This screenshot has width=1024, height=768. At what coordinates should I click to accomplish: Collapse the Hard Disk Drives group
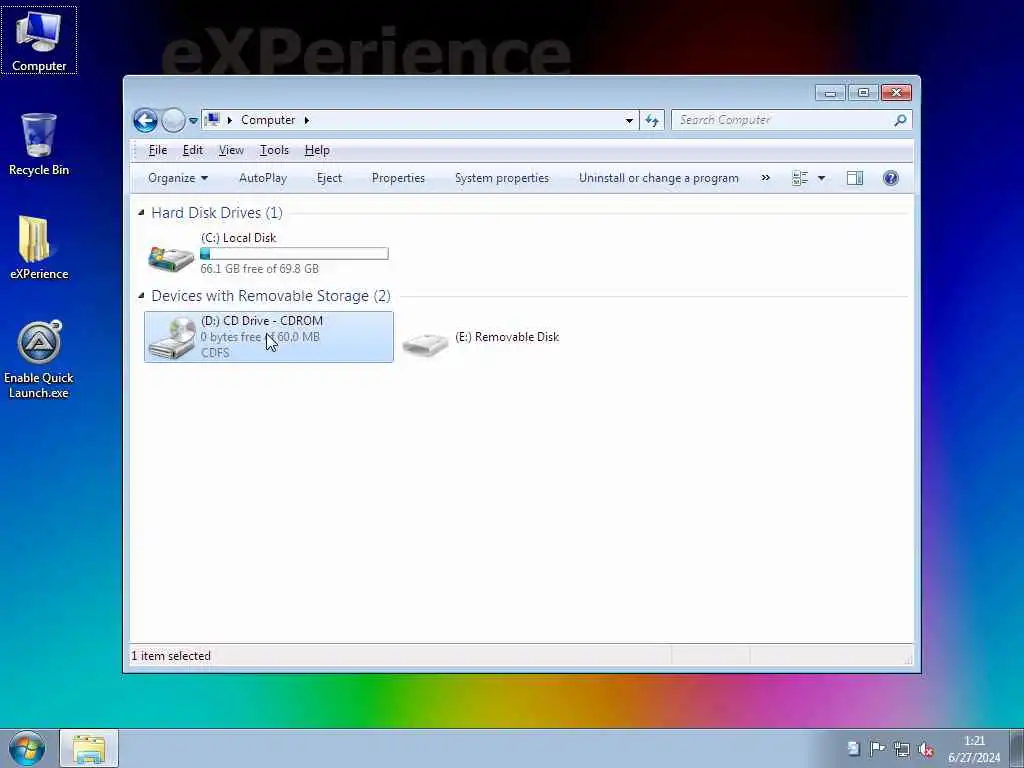[141, 213]
